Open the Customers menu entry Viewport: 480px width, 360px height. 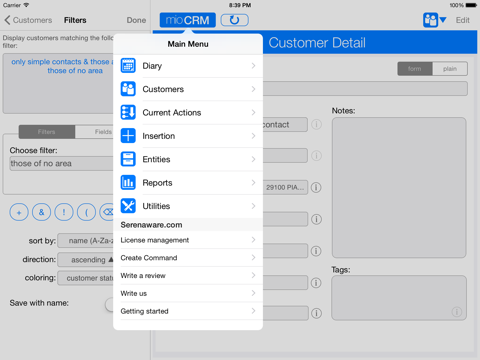click(188, 89)
